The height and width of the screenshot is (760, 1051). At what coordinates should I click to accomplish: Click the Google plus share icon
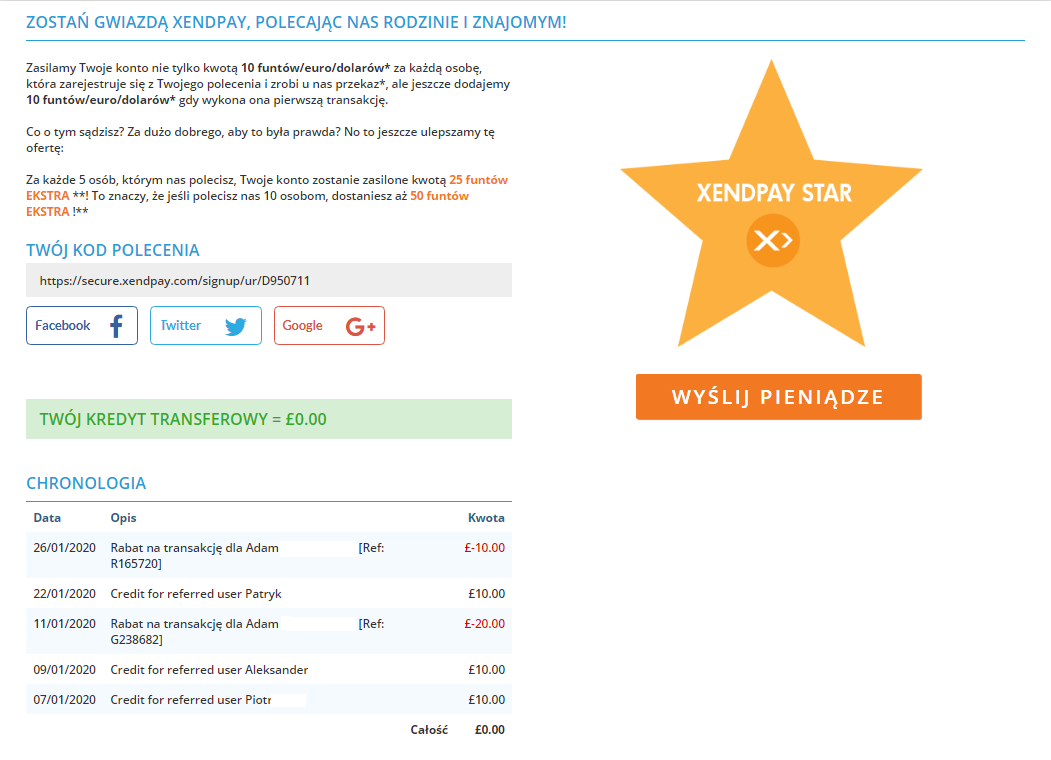pyautogui.click(x=360, y=326)
